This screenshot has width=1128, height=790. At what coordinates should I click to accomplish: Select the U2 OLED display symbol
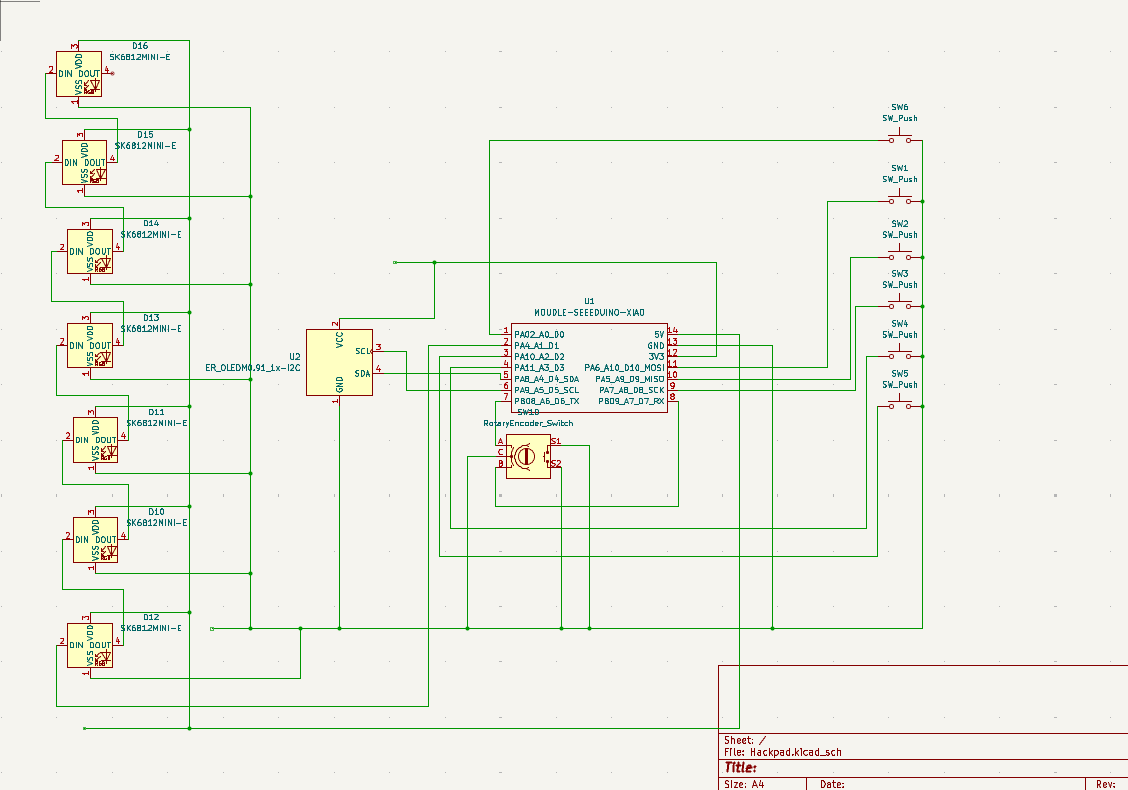point(340,363)
